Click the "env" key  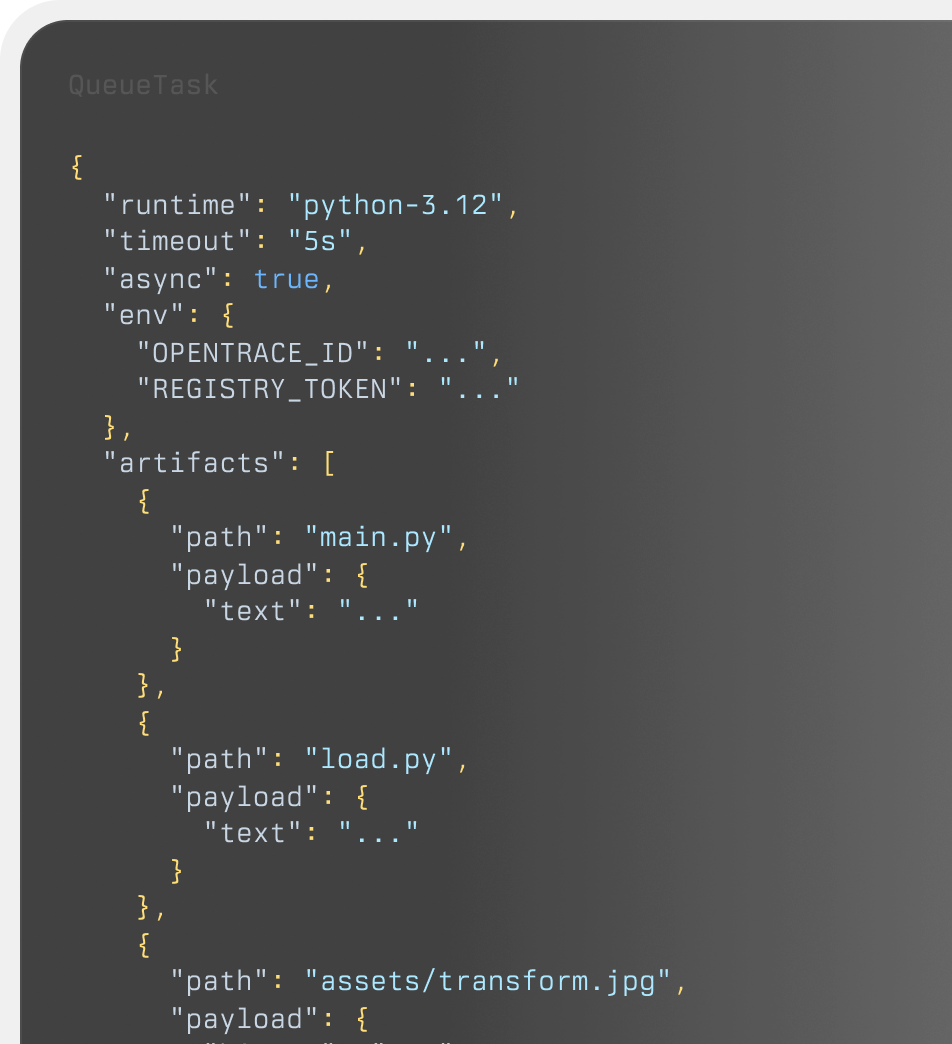(143, 316)
